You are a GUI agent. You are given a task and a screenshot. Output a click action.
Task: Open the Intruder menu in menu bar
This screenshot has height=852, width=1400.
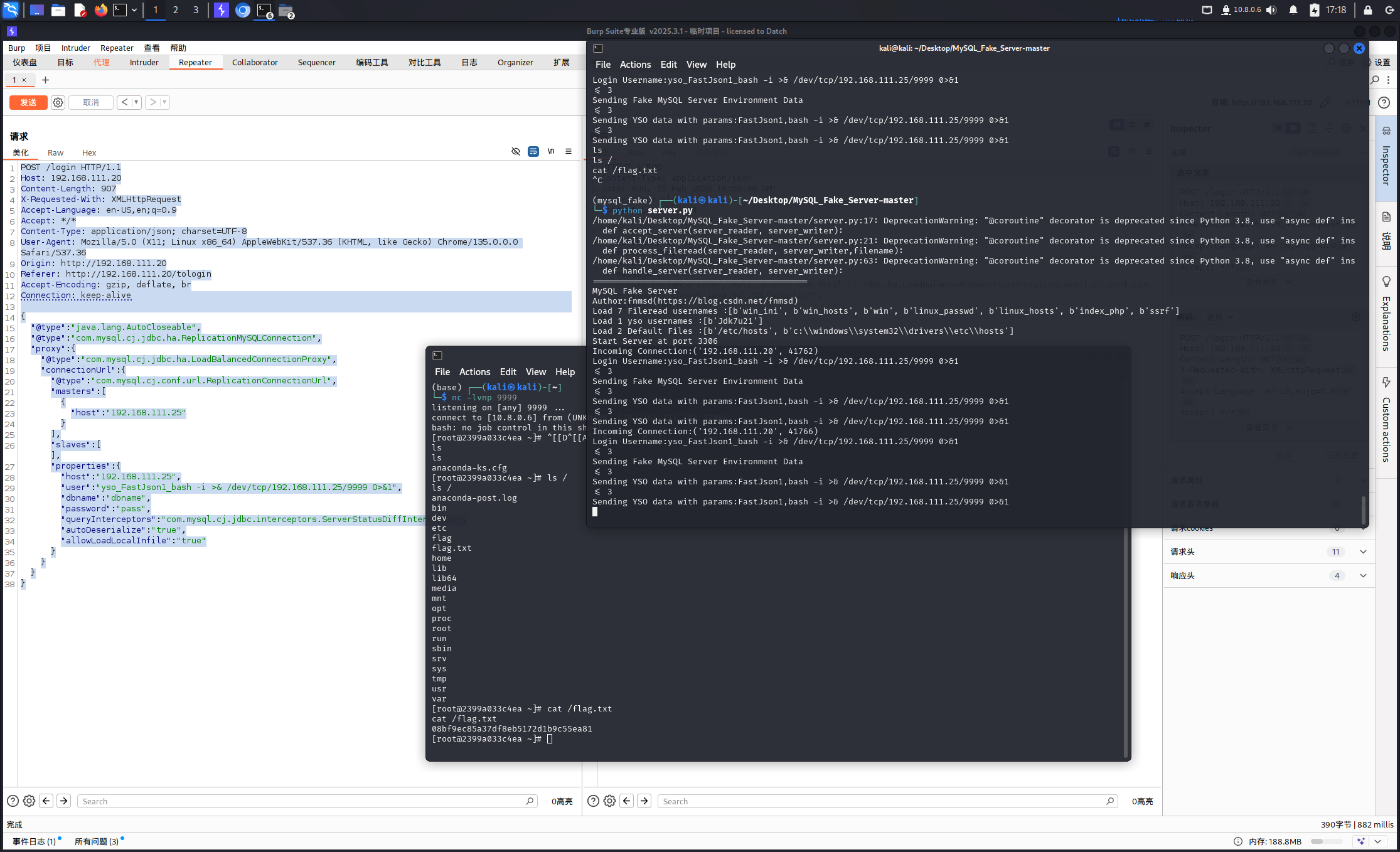coord(75,48)
